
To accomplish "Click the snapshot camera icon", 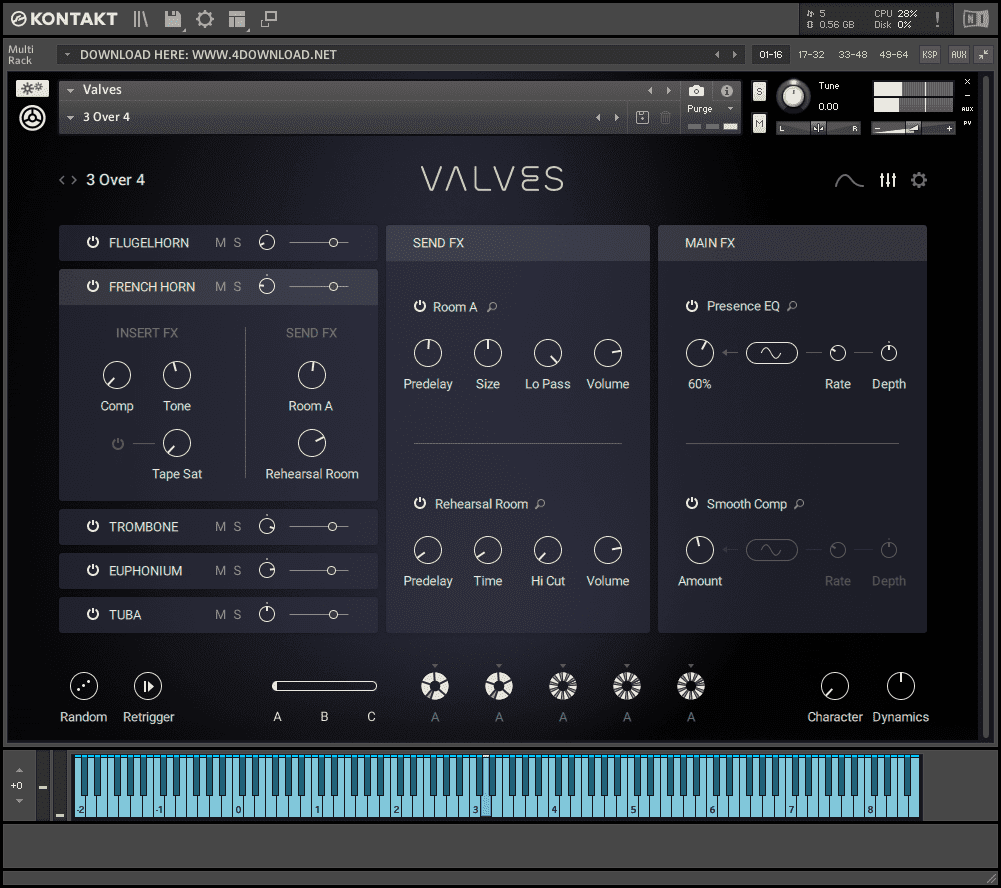I will (696, 91).
